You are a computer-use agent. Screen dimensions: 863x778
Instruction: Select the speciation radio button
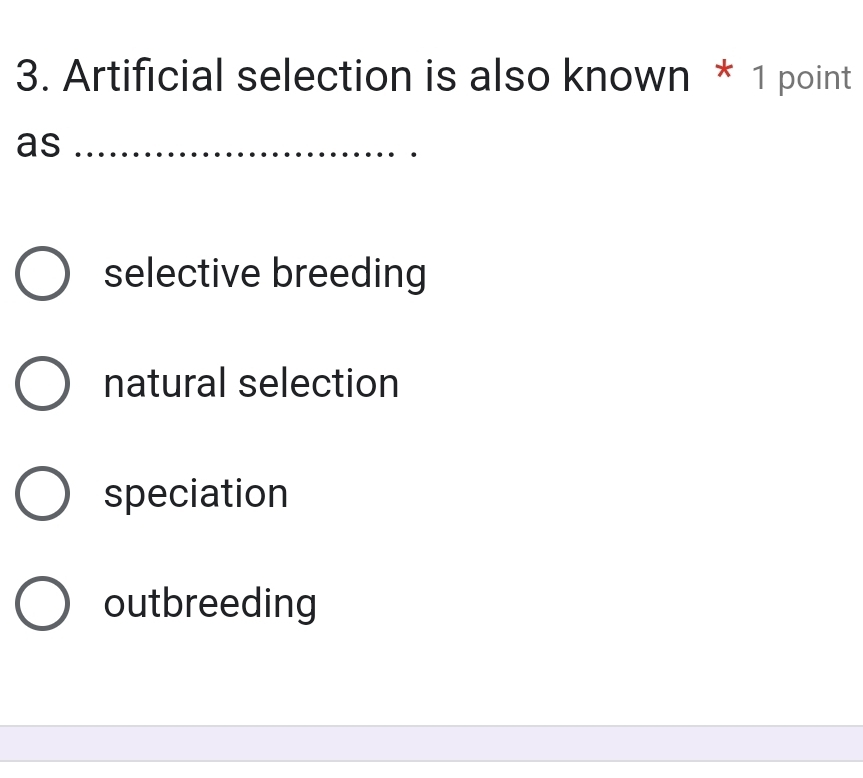[42, 493]
